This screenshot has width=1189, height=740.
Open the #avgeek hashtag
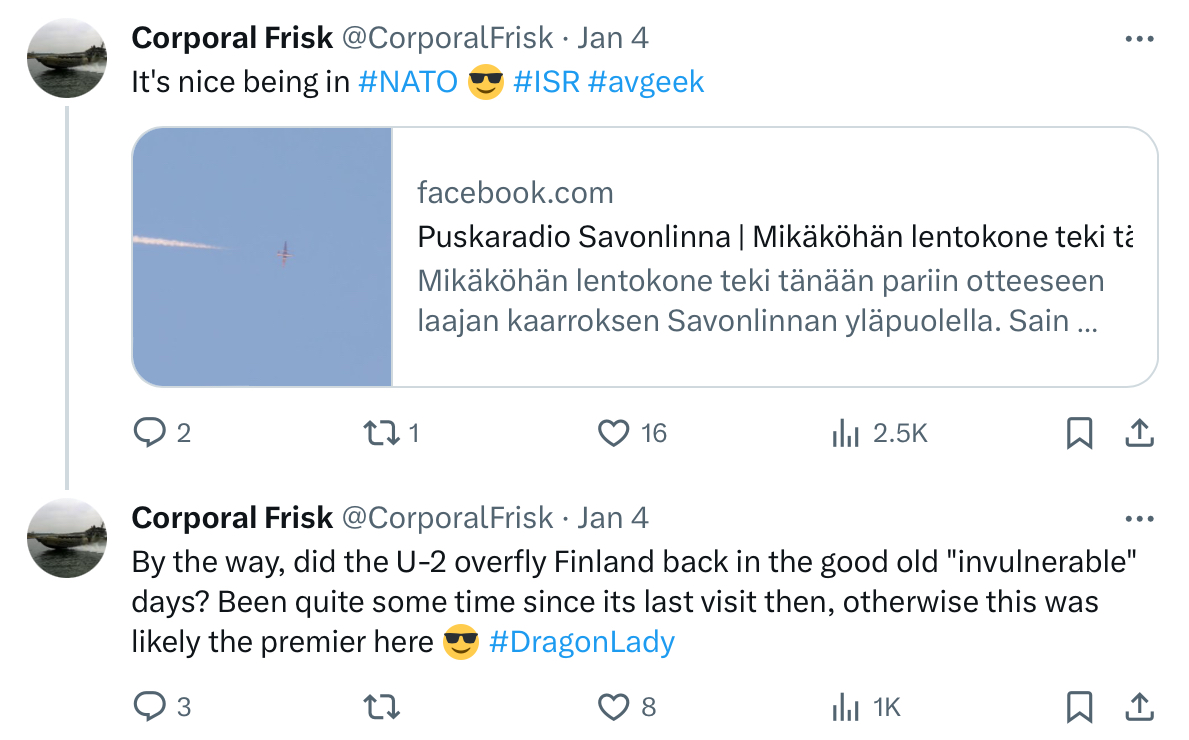click(646, 81)
